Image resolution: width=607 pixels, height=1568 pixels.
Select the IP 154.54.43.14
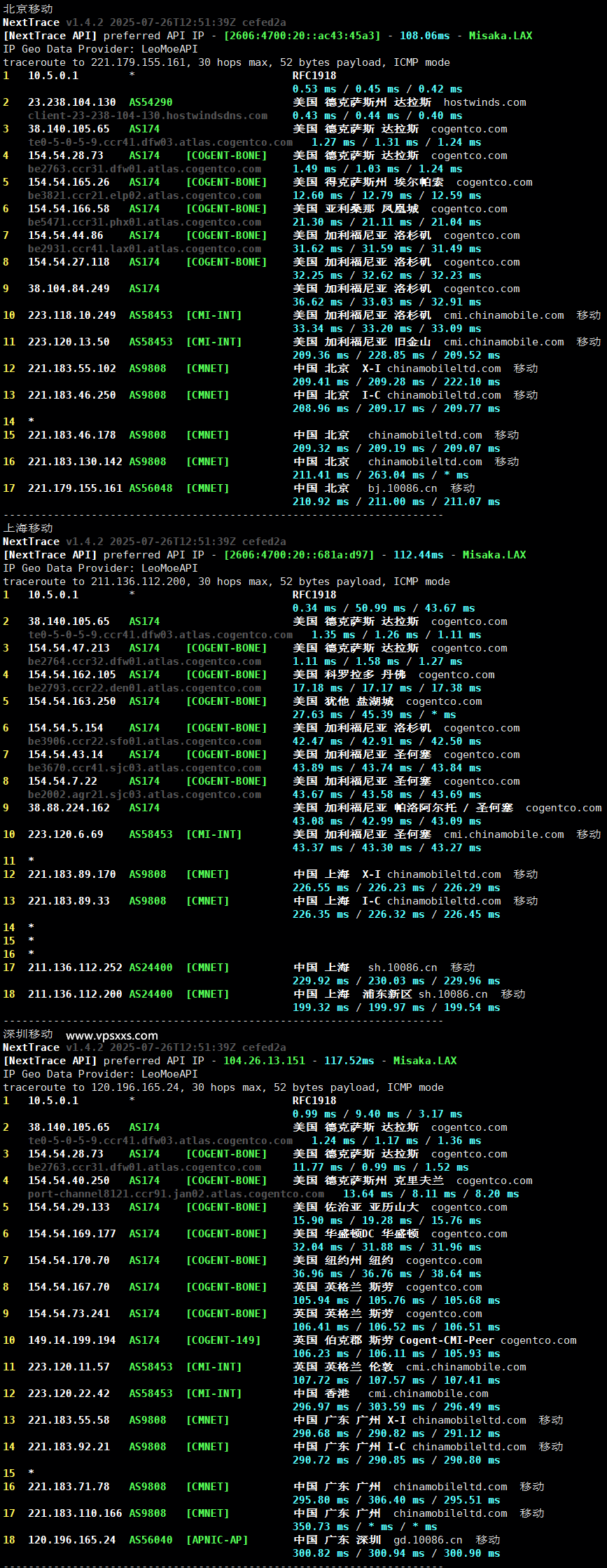pos(66,755)
